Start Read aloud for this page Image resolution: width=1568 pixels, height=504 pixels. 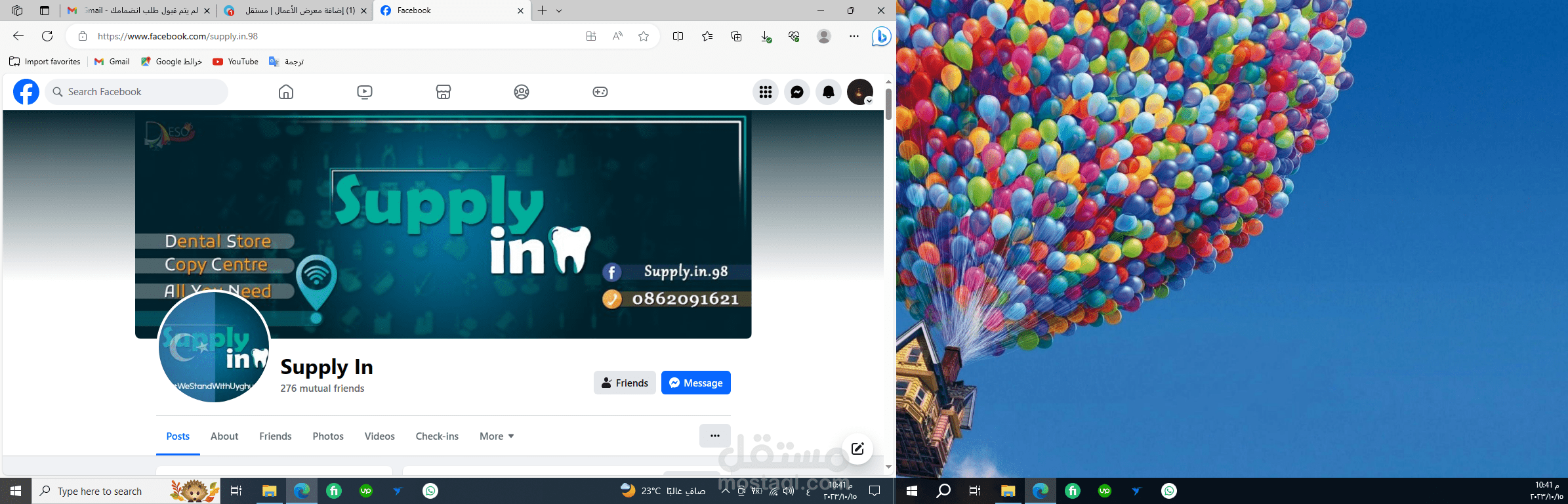(x=617, y=36)
